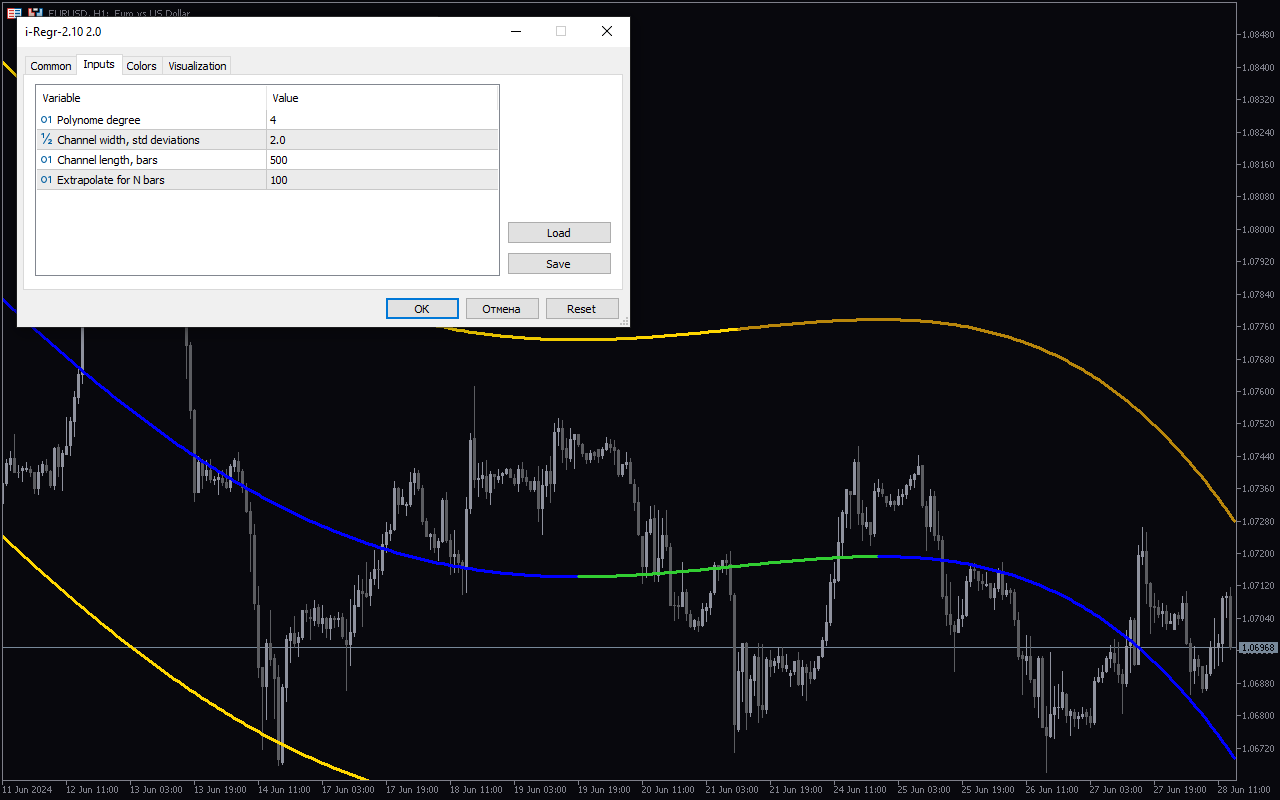Click the OK button
Screen dimensions: 1280x800
(x=422, y=309)
